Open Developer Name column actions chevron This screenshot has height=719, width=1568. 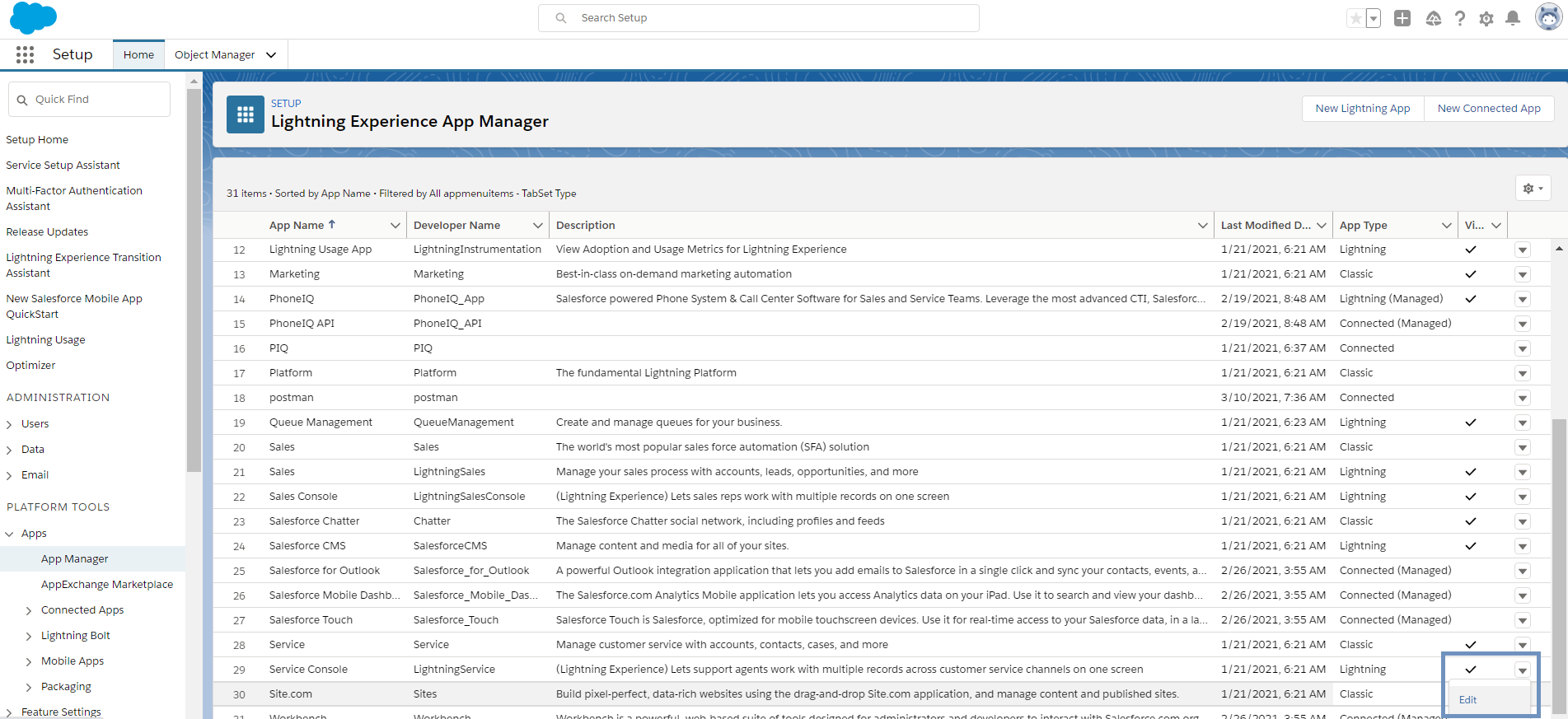(x=538, y=226)
